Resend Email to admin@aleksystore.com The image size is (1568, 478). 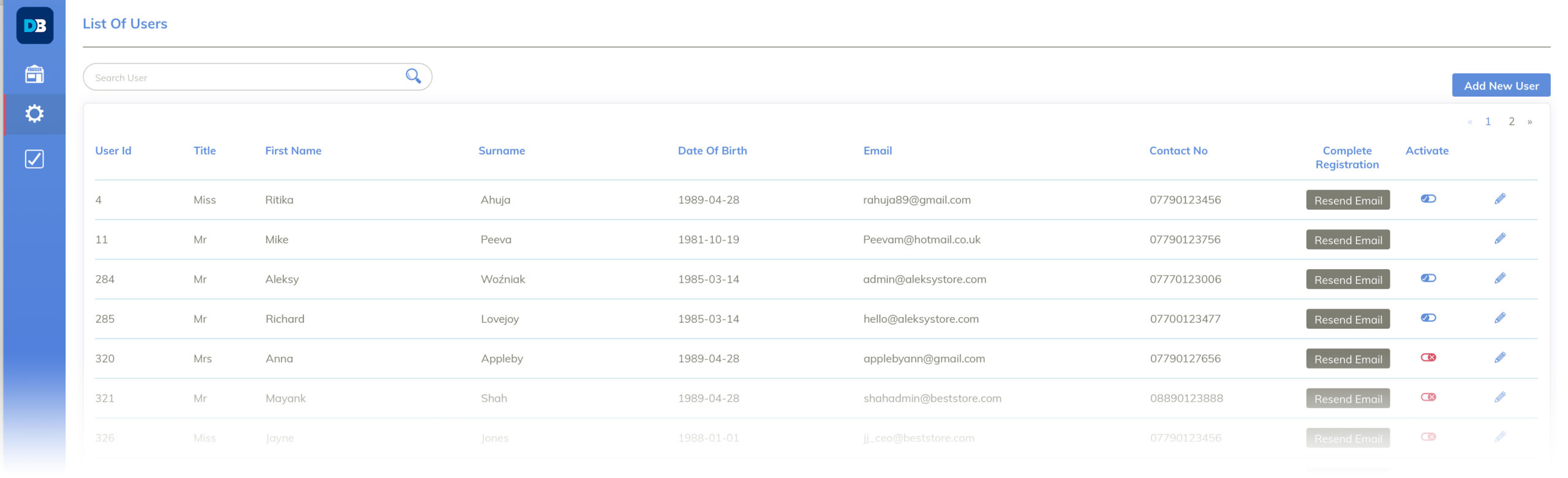click(x=1347, y=280)
